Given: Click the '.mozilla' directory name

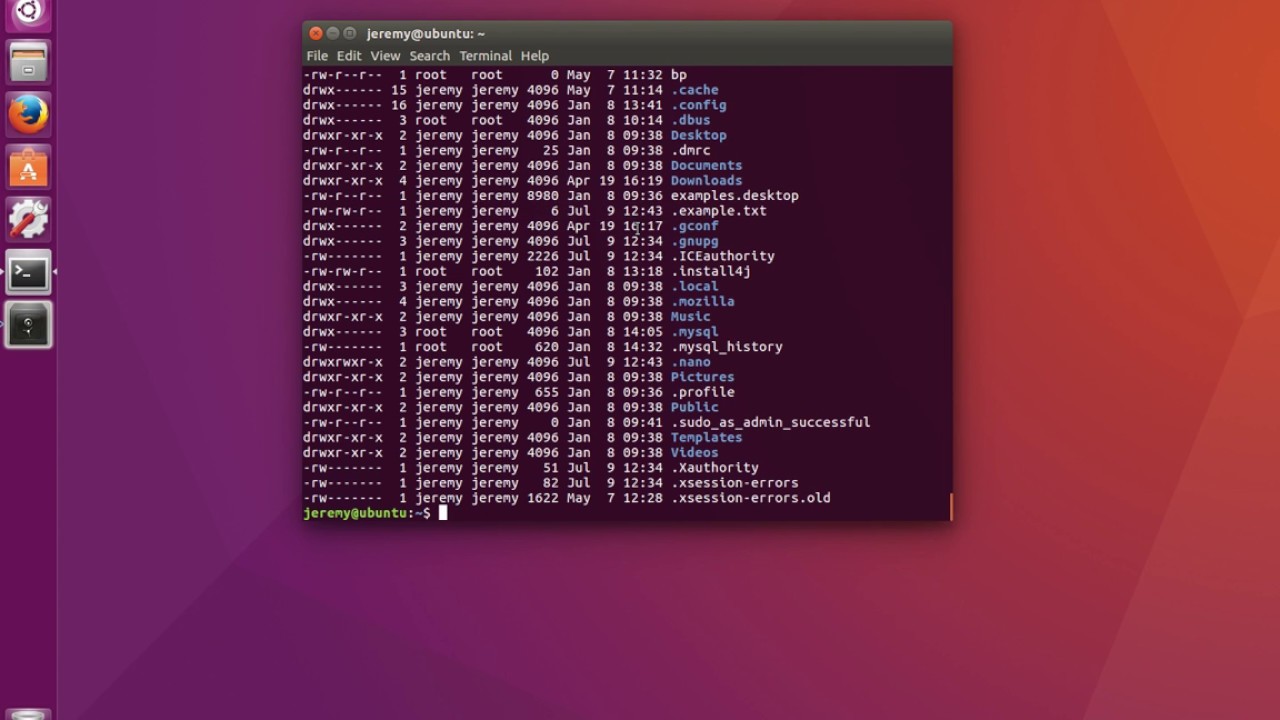Looking at the screenshot, I should pos(703,301).
